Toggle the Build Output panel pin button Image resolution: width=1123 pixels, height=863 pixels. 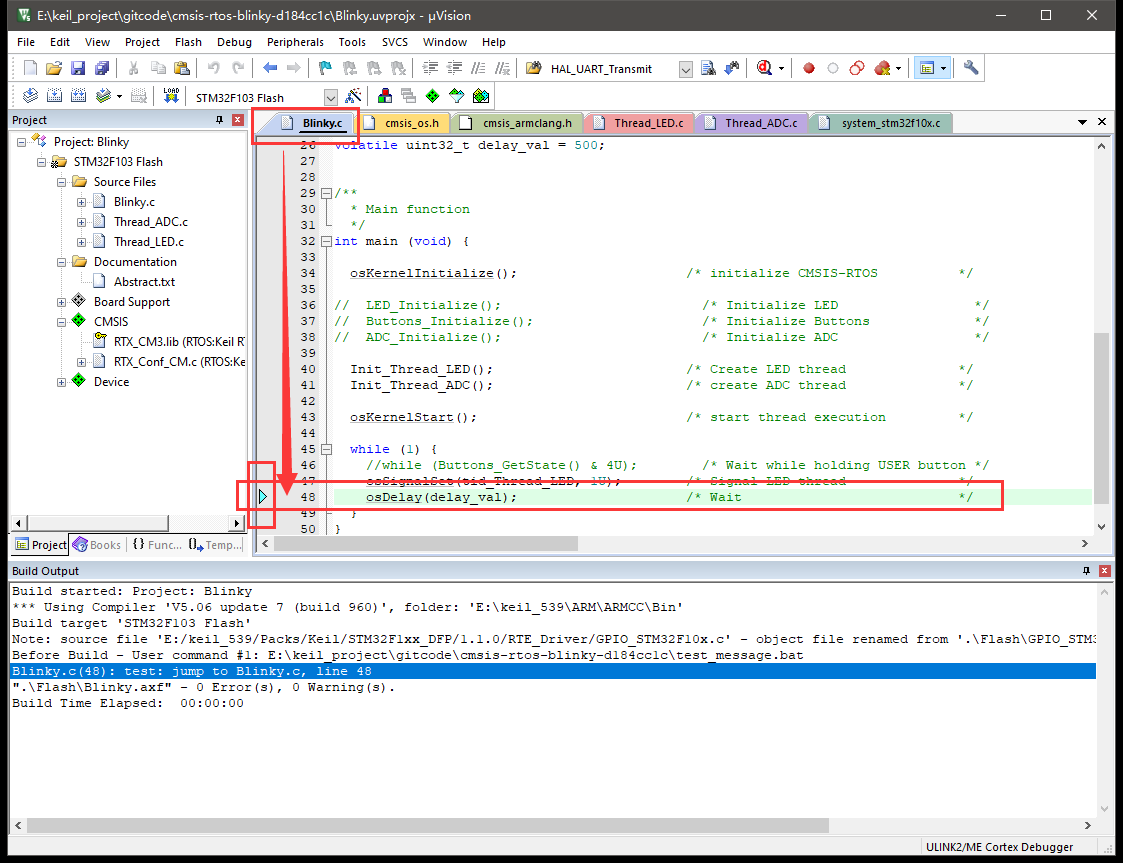click(1086, 570)
